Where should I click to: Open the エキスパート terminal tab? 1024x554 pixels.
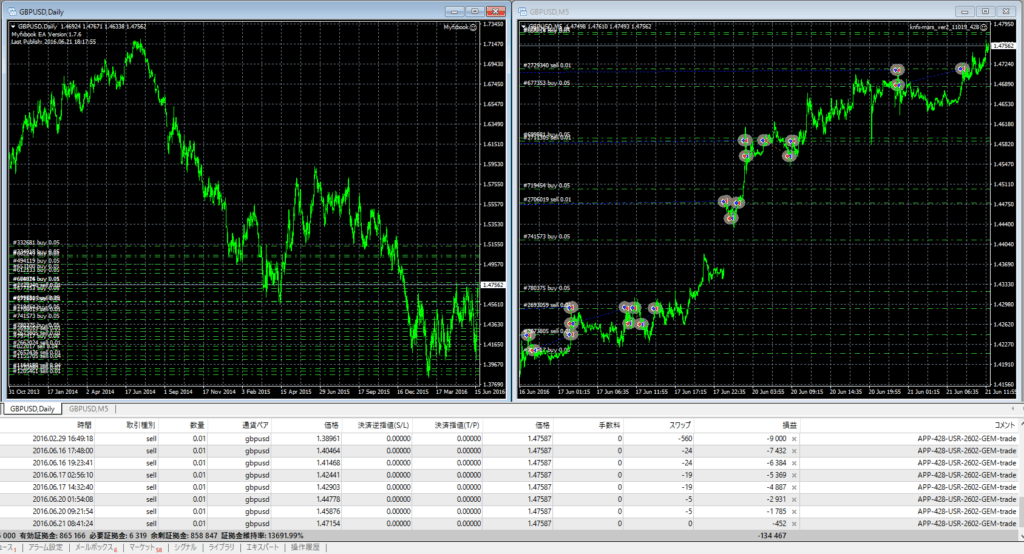261,548
